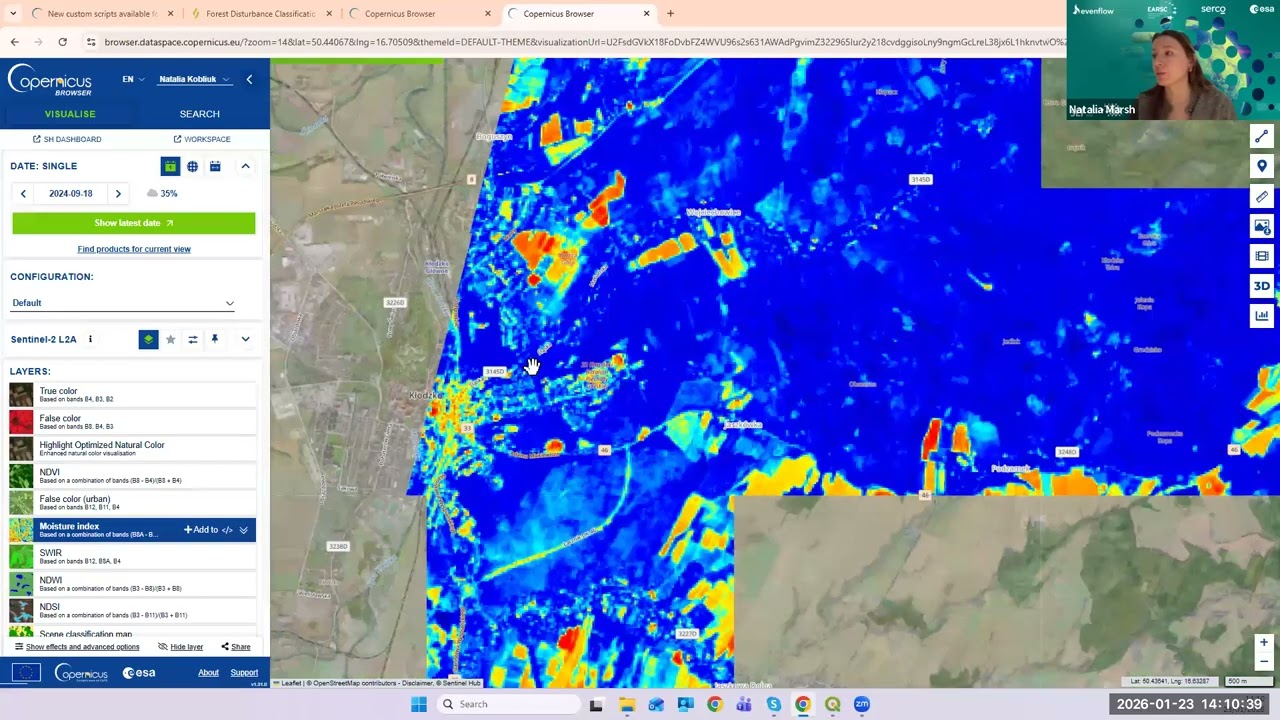
Task: Select the False color layer
Action: [132, 421]
